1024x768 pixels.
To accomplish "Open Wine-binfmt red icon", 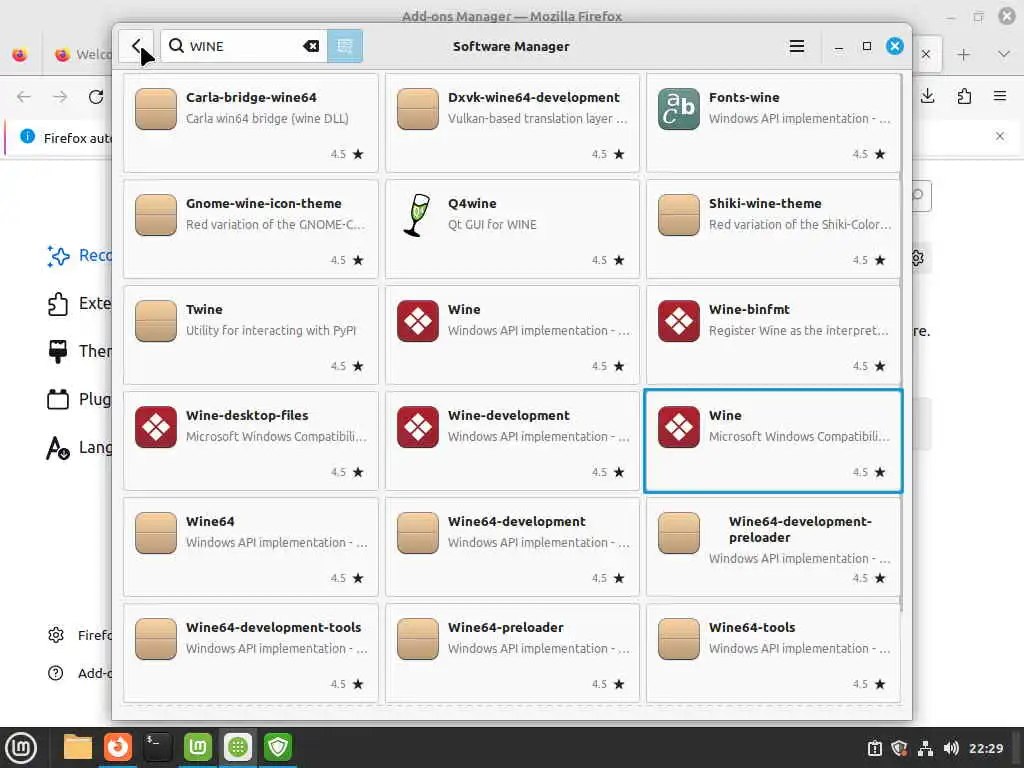I will (x=679, y=321).
